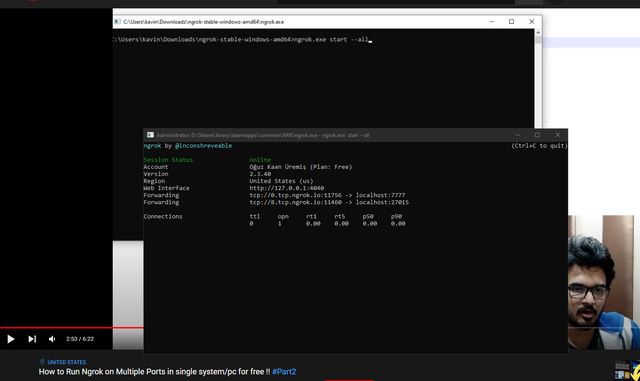Viewport: 640px width, 381px height.
Task: Click the webcam overlay of the presenter
Action: click(x=604, y=282)
